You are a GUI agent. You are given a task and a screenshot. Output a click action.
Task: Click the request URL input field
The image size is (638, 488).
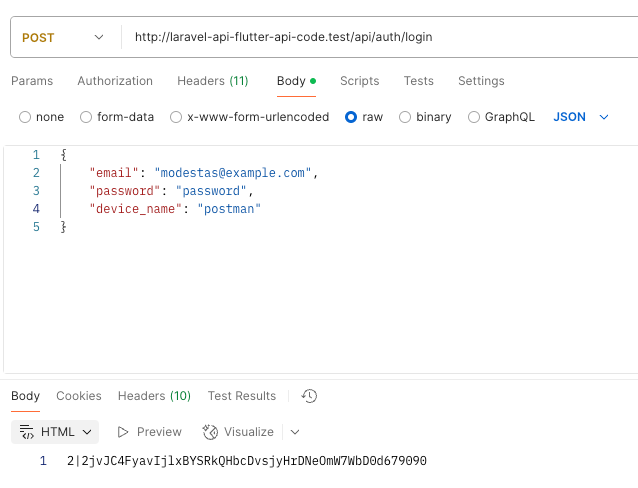(x=370, y=37)
